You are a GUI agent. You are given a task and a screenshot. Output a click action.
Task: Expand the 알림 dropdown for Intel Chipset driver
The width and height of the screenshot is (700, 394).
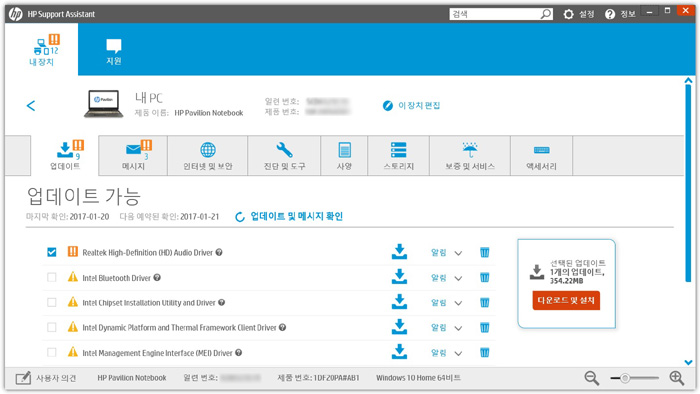click(x=458, y=303)
